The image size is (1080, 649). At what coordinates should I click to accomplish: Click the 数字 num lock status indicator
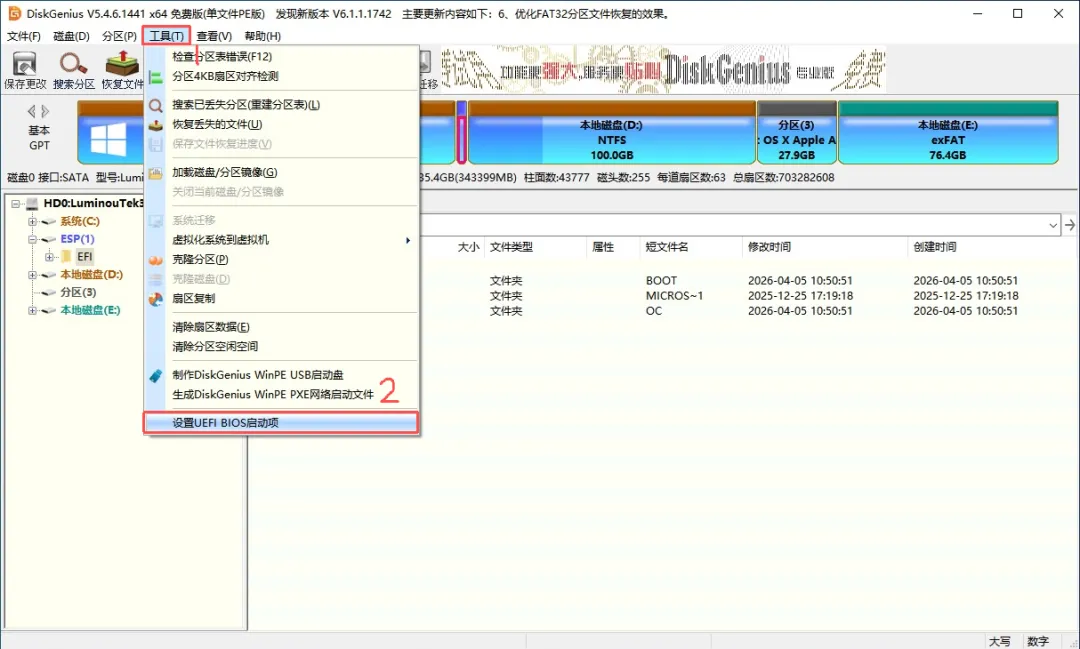pos(1038,641)
